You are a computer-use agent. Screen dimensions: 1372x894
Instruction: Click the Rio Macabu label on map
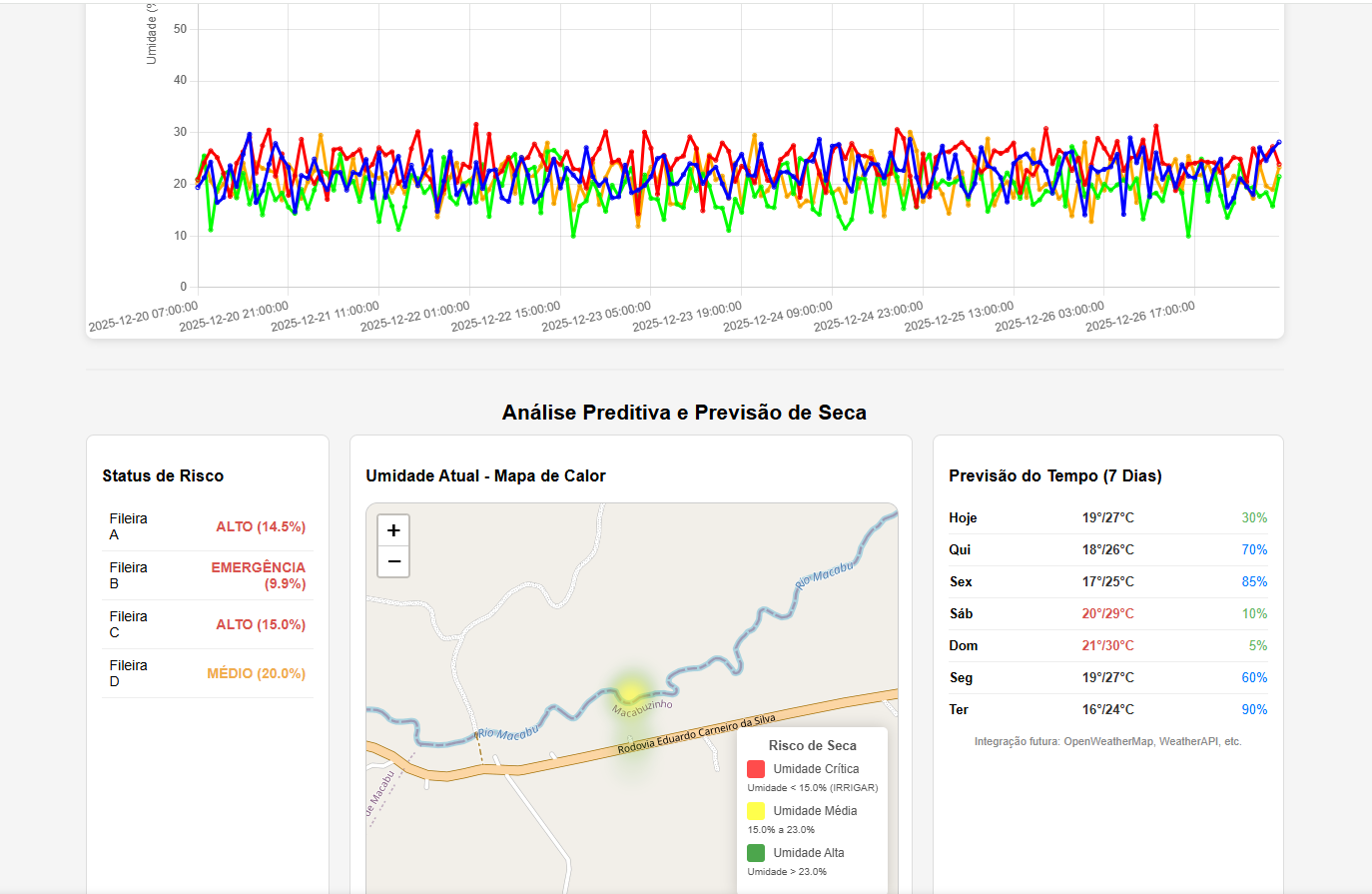click(825, 575)
